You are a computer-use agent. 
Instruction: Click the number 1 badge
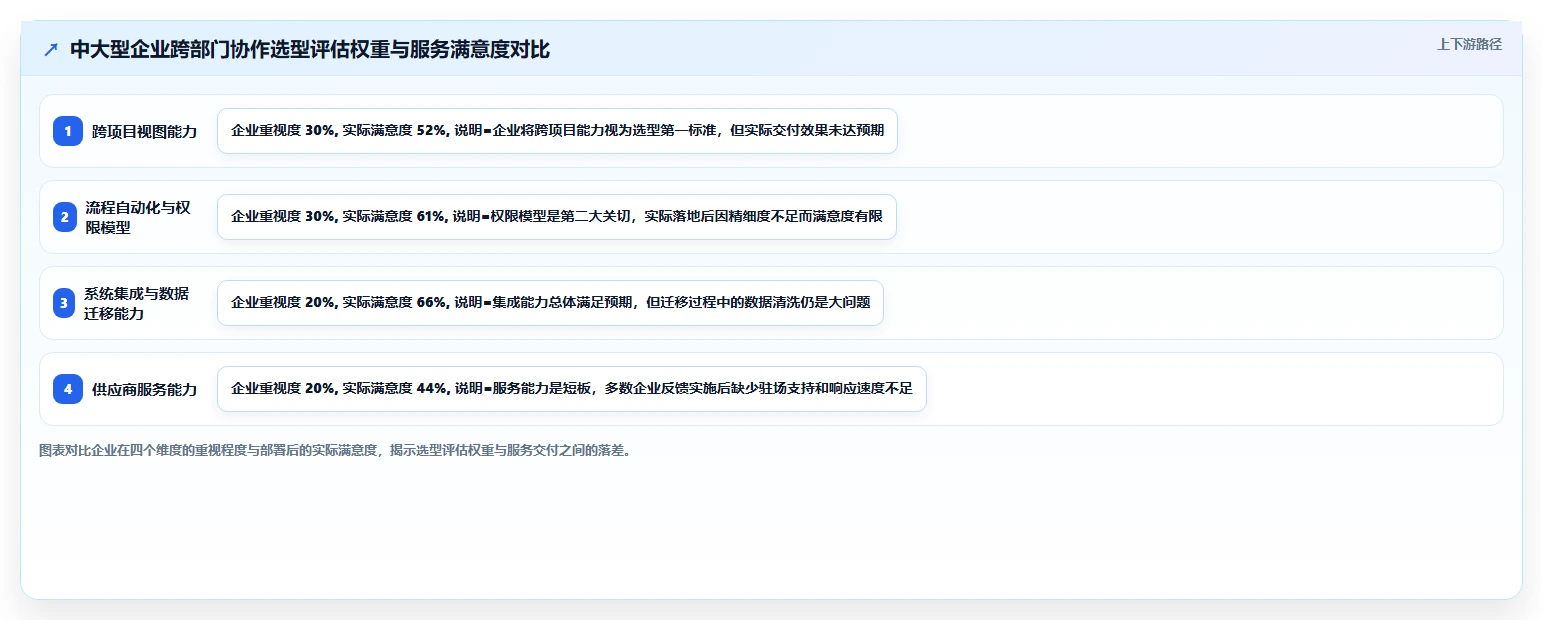68,131
